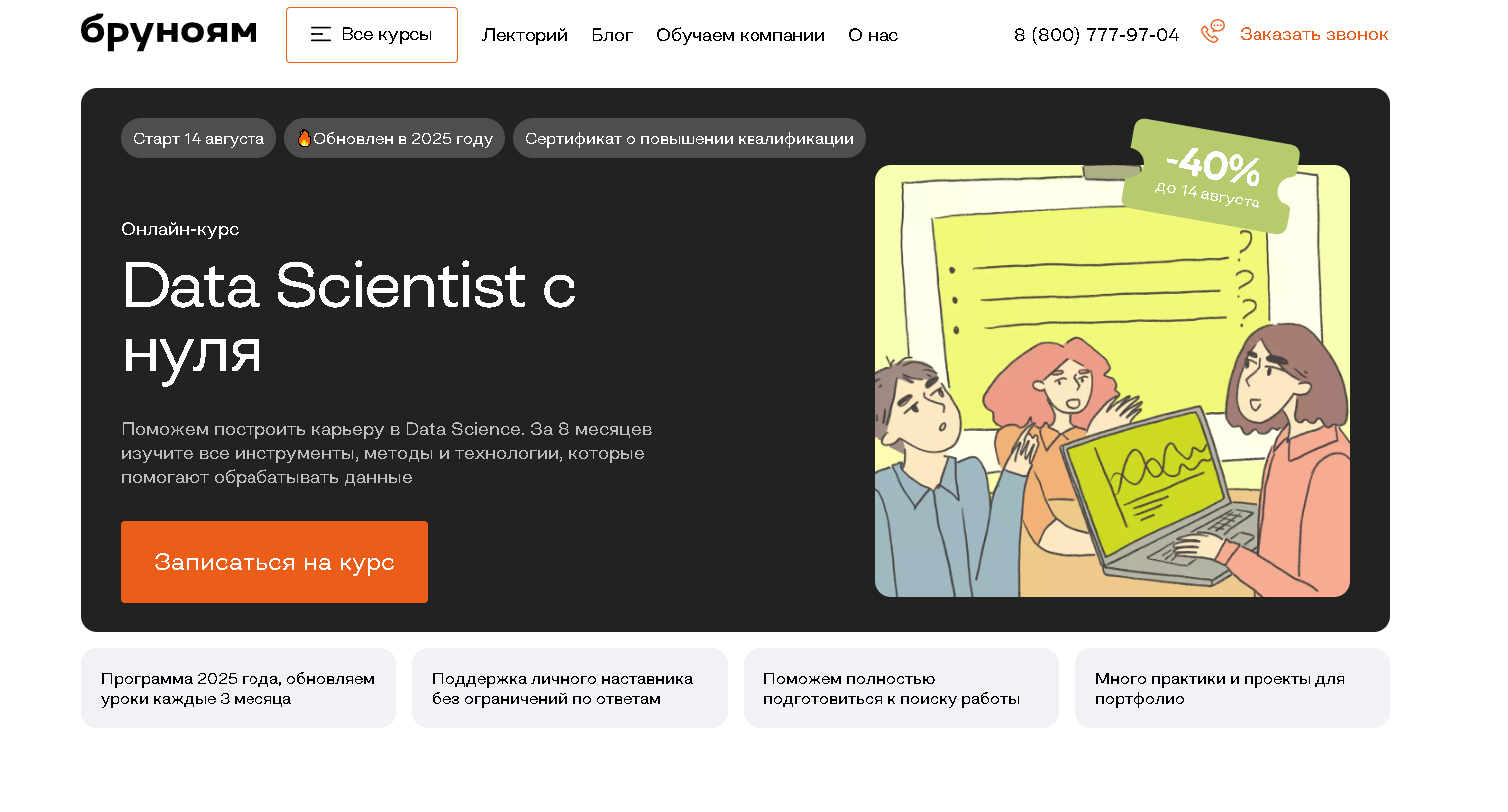Click the -40% discount sticker
1508x812 pixels.
(x=1211, y=177)
